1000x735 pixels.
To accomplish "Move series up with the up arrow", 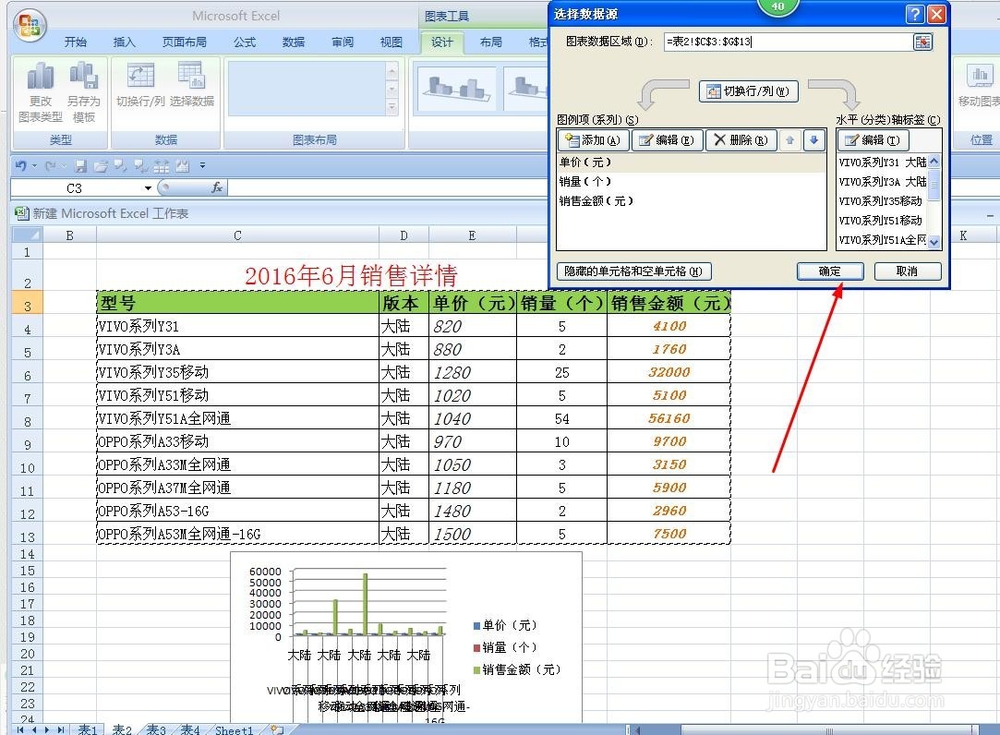I will pos(790,140).
